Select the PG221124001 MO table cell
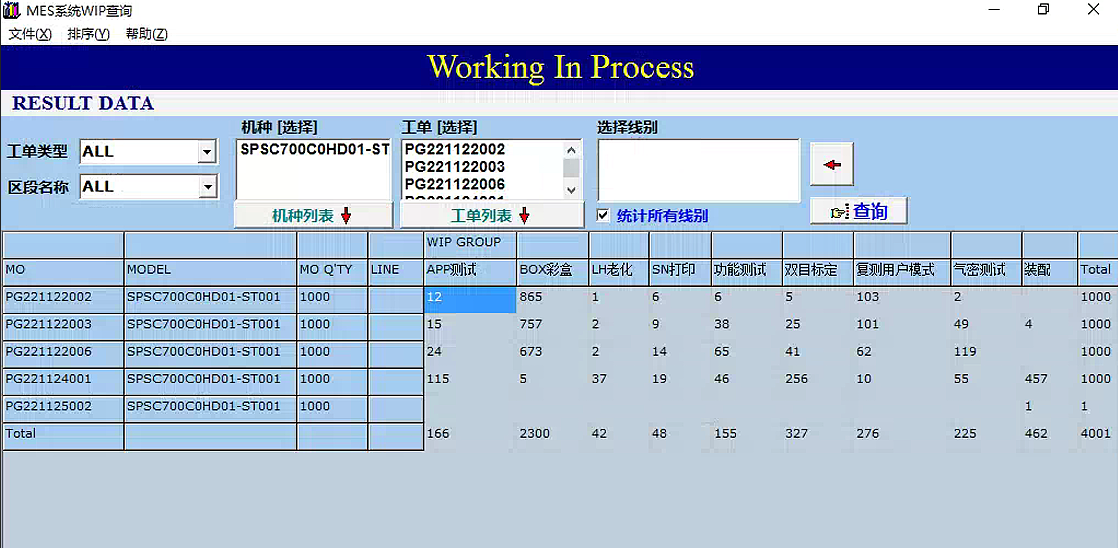 [63, 379]
